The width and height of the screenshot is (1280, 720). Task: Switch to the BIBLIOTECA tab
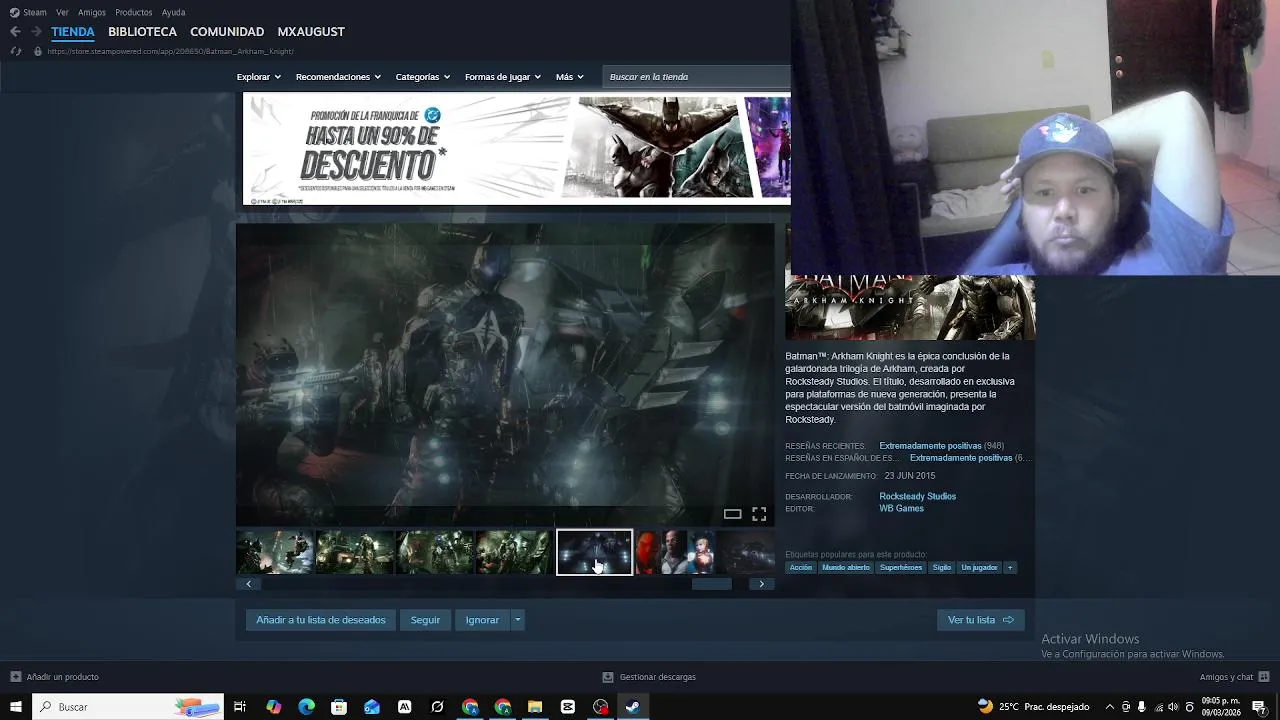(x=142, y=32)
